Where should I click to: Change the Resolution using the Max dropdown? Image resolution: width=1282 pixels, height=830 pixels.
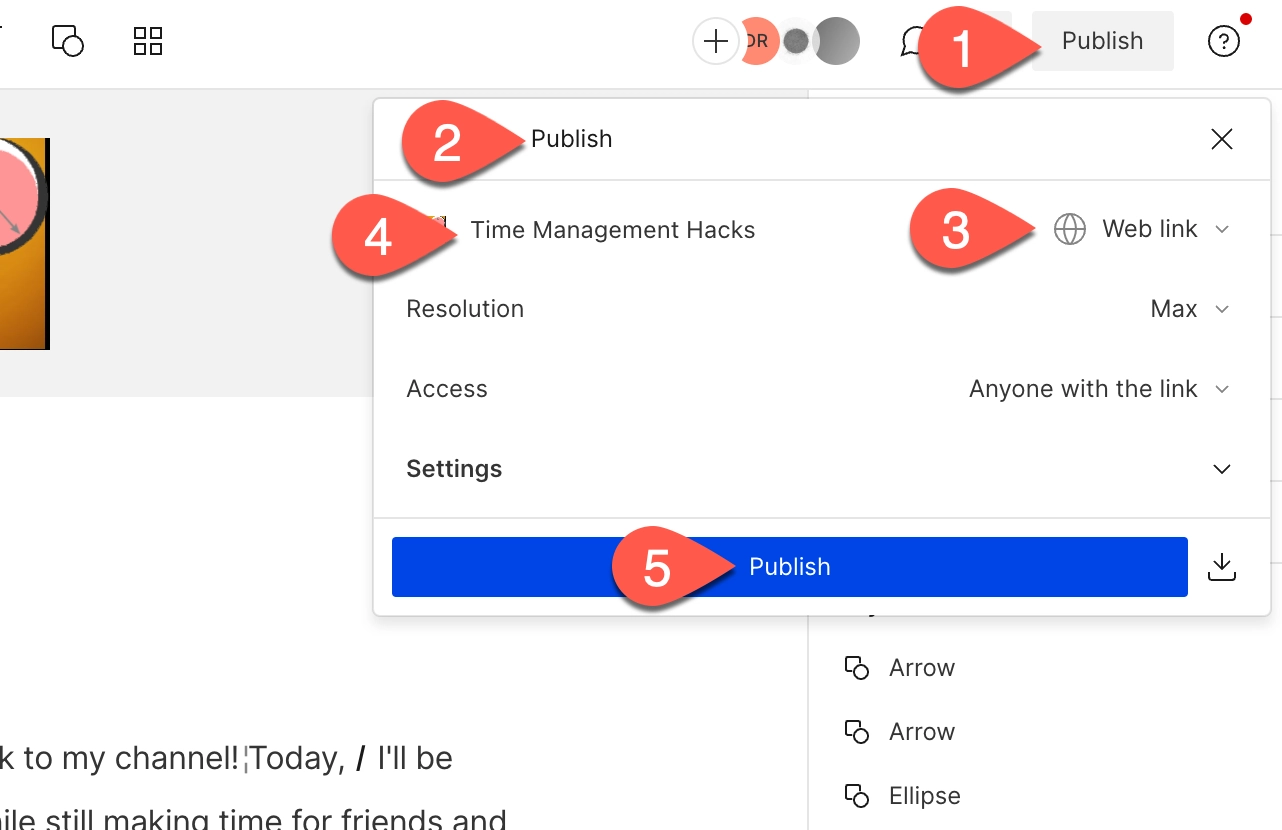1189,309
